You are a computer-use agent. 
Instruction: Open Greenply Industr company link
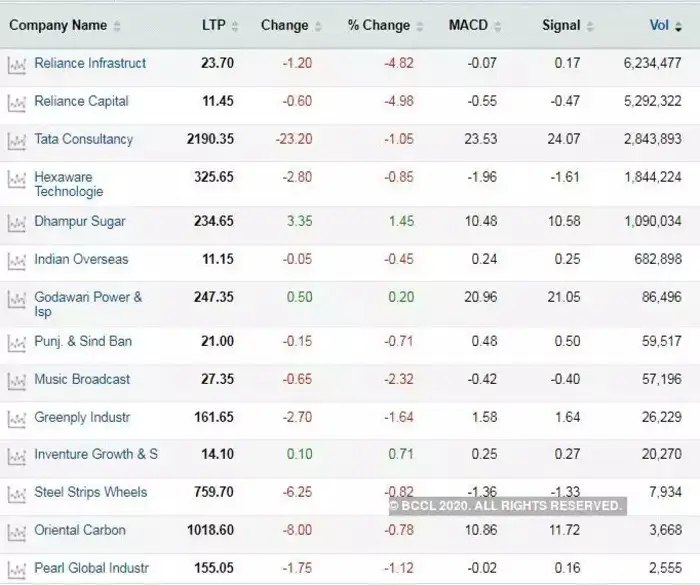(82, 417)
